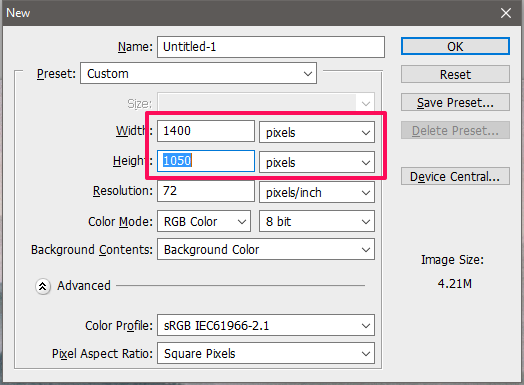Click the Advanced label text
Image resolution: width=524 pixels, height=385 pixels.
point(84,286)
